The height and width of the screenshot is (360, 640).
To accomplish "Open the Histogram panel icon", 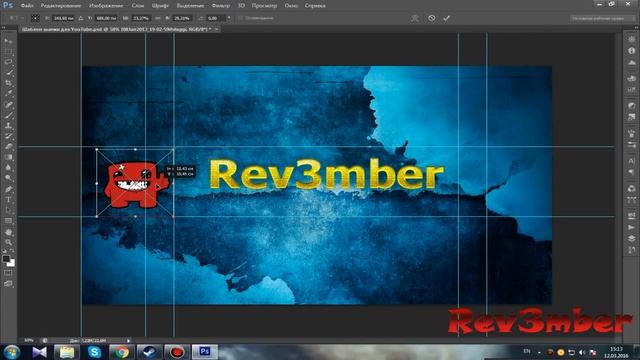I will [x=631, y=62].
